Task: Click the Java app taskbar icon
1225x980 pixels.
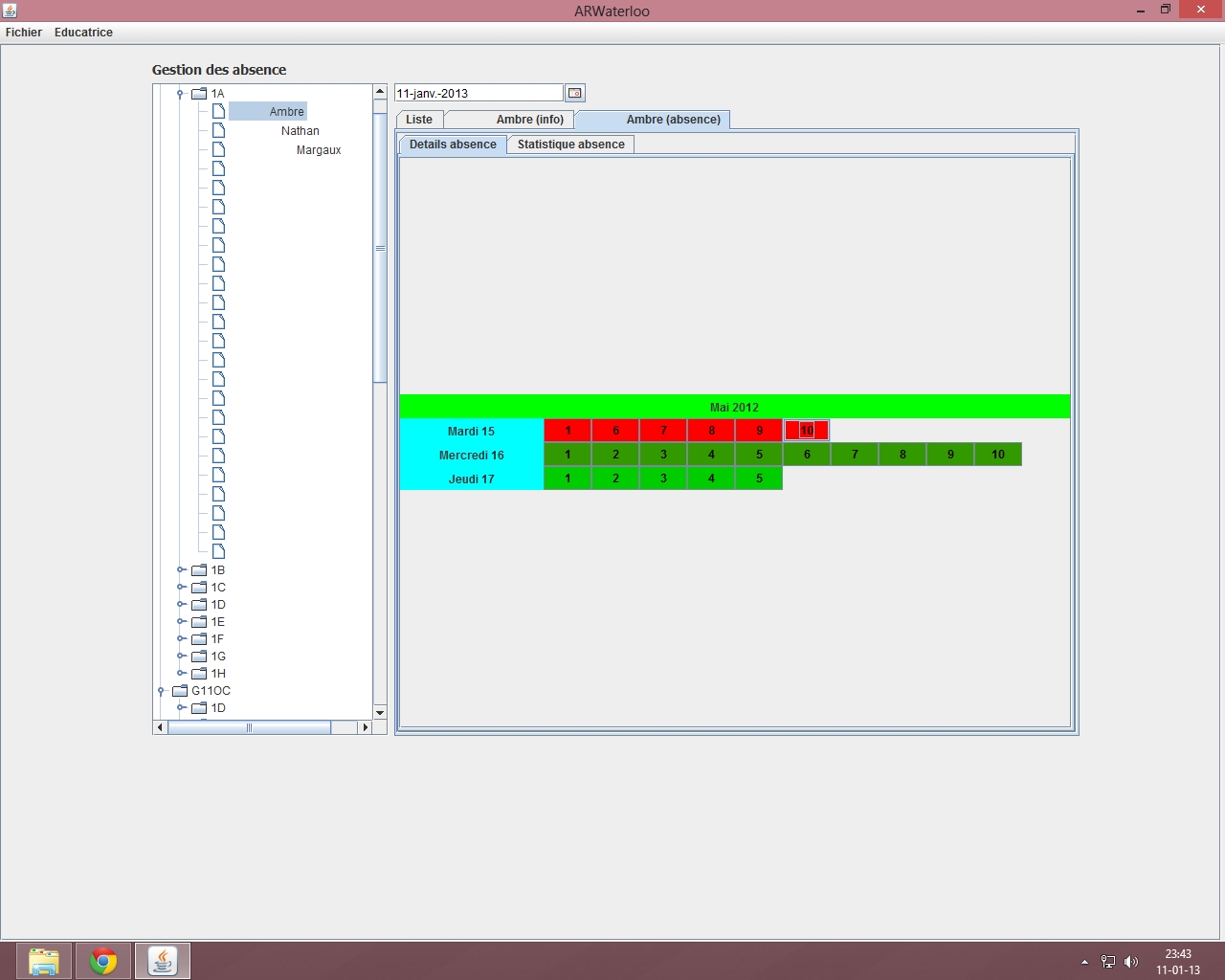Action: 163,961
